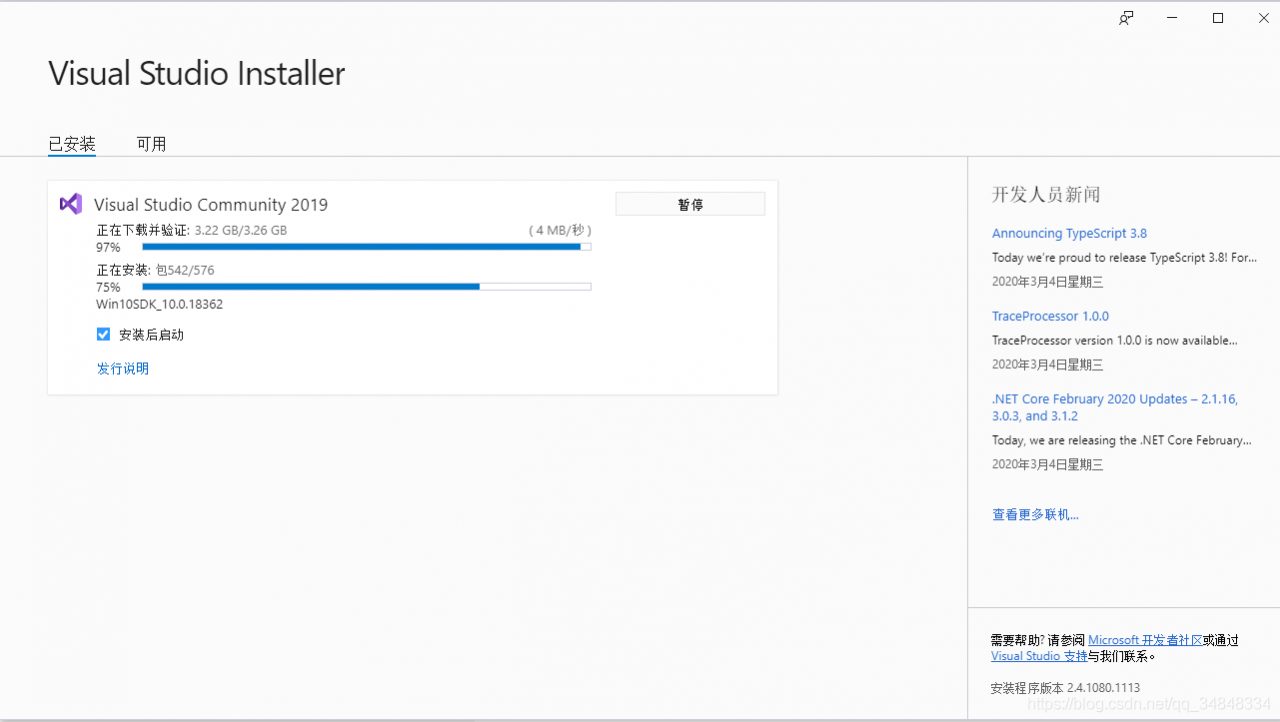This screenshot has height=722, width=1280.
Task: Open TraceProcessor 1.0.0 news link
Action: pyautogui.click(x=1050, y=316)
